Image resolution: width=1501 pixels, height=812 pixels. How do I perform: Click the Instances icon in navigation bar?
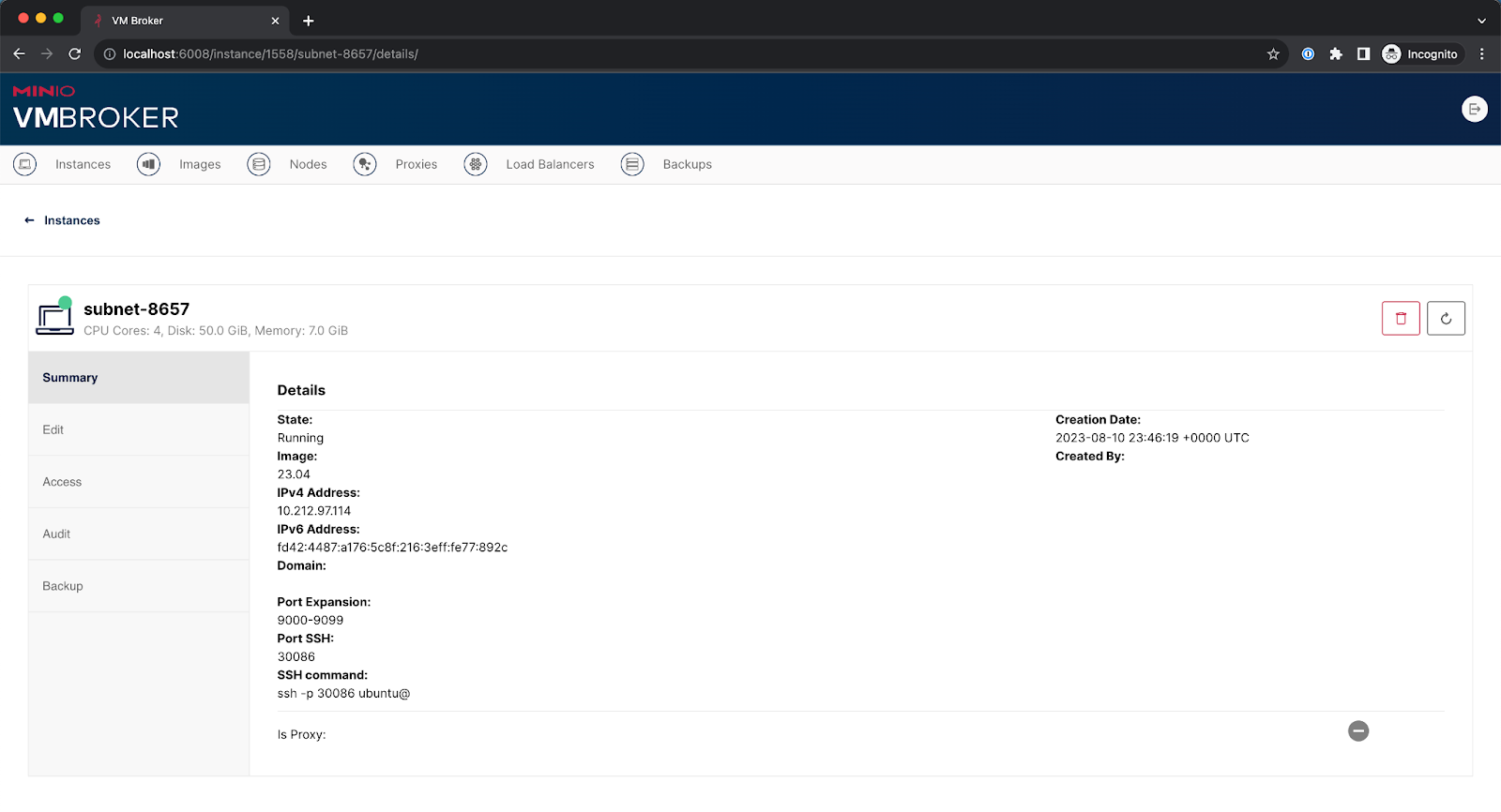[x=25, y=164]
